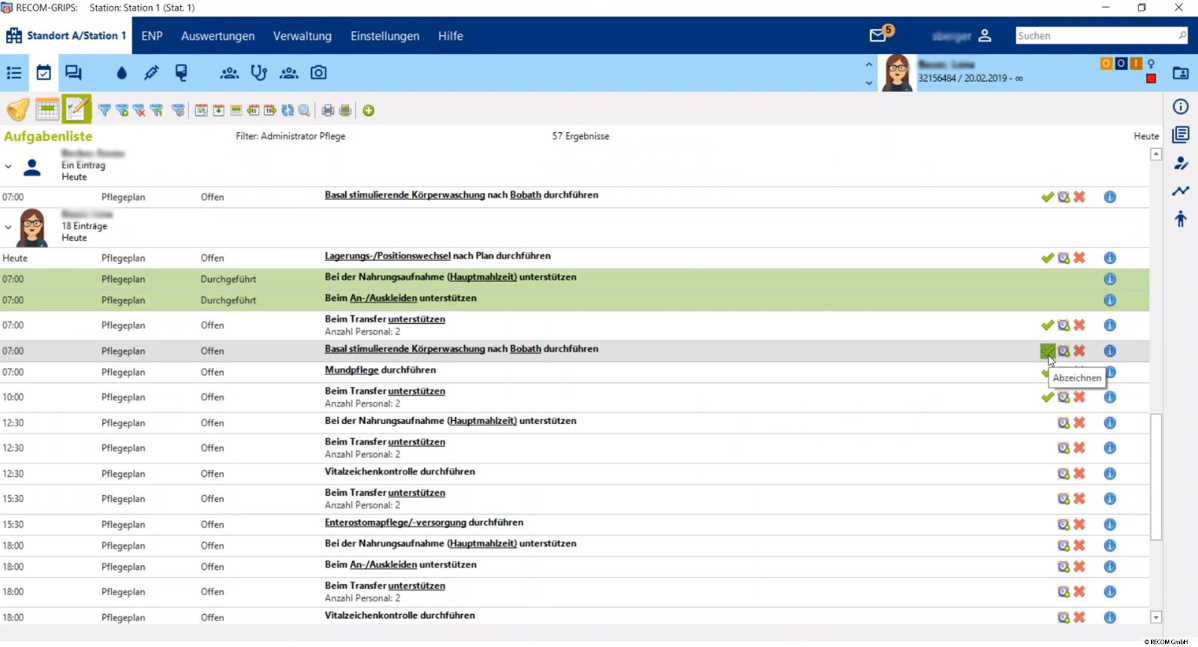The height and width of the screenshot is (647, 1198).
Task: Click the syringe injection icon
Action: click(x=151, y=73)
